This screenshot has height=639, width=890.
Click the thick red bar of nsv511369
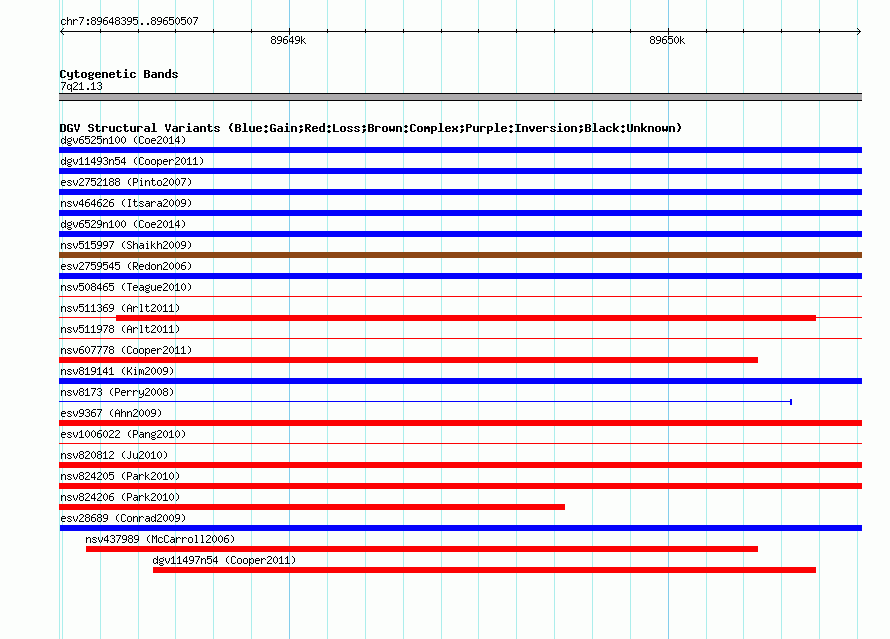point(466,318)
